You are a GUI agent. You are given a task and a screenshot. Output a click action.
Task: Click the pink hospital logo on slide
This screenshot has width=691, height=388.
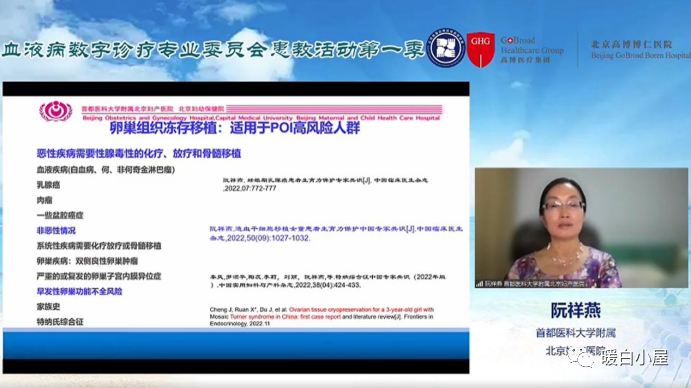pyautogui.click(x=56, y=111)
